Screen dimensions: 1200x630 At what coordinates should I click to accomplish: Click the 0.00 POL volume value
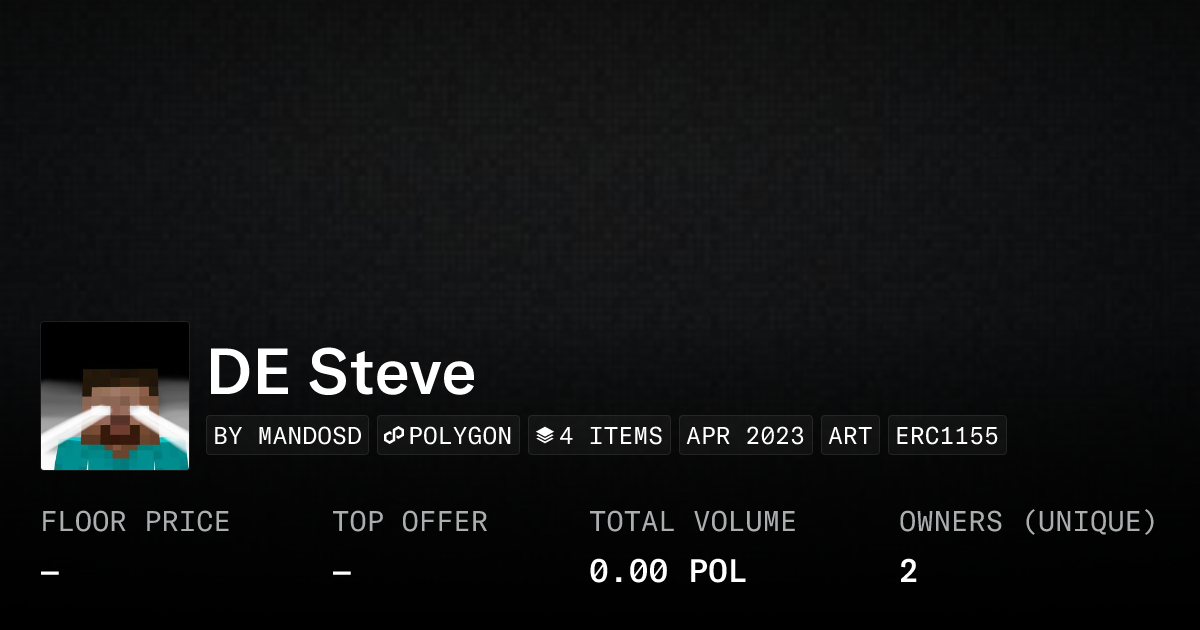[x=667, y=572]
